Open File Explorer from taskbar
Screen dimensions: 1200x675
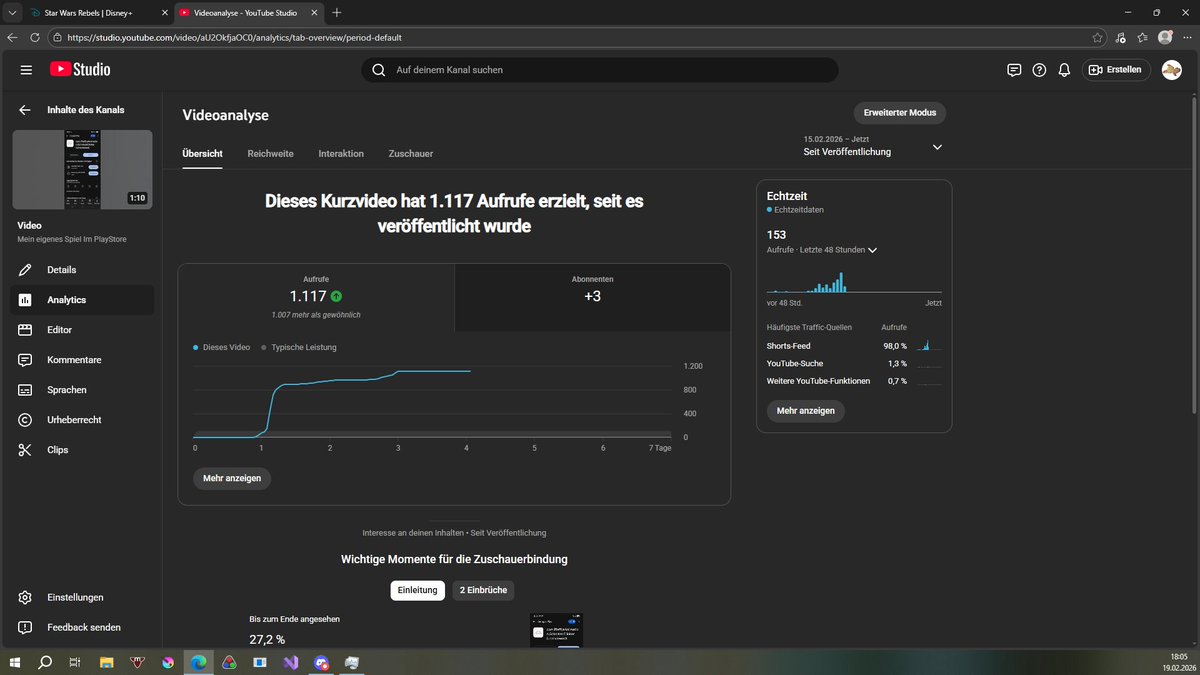[106, 662]
